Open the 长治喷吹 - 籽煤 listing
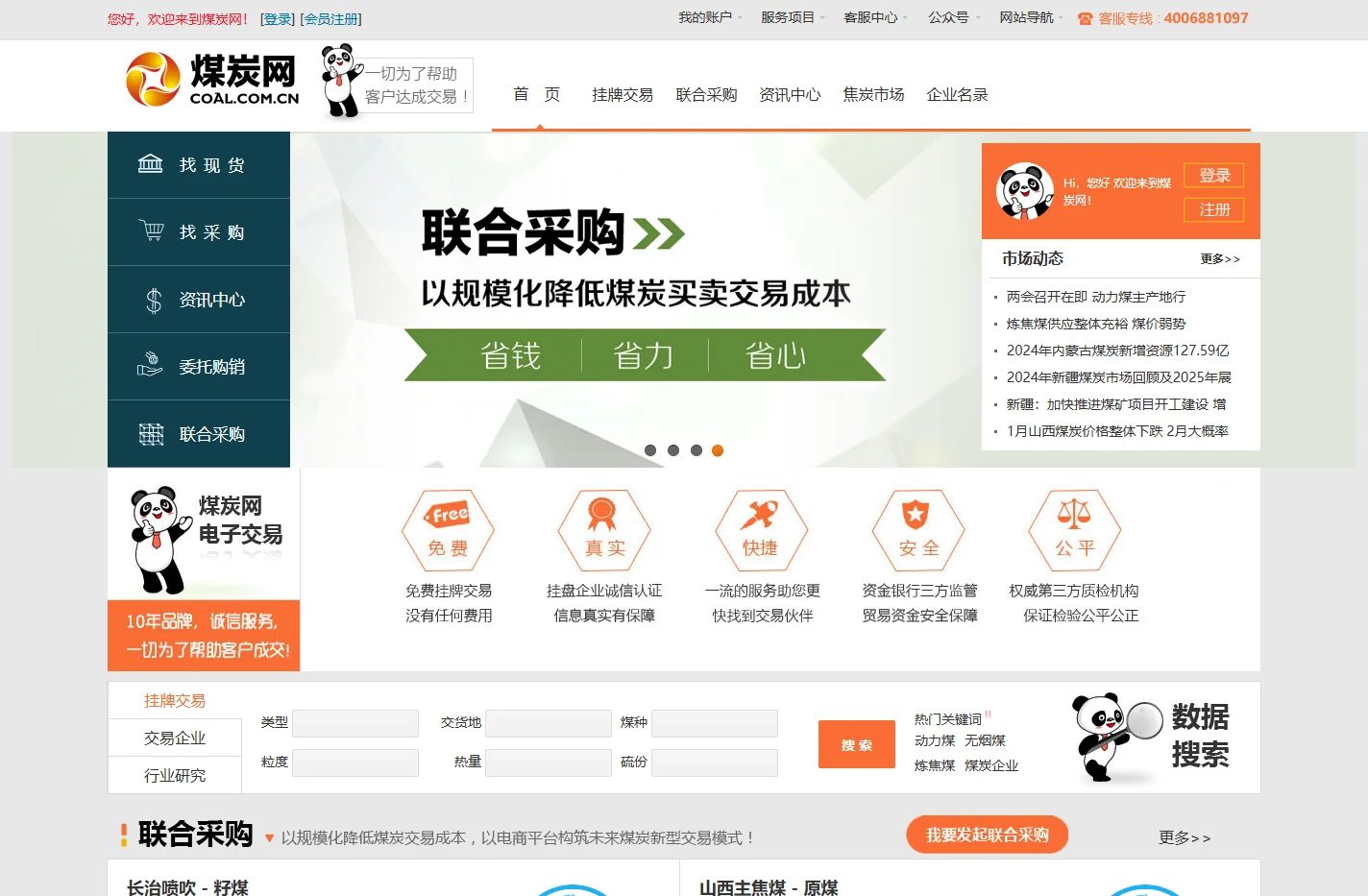 pos(187,887)
